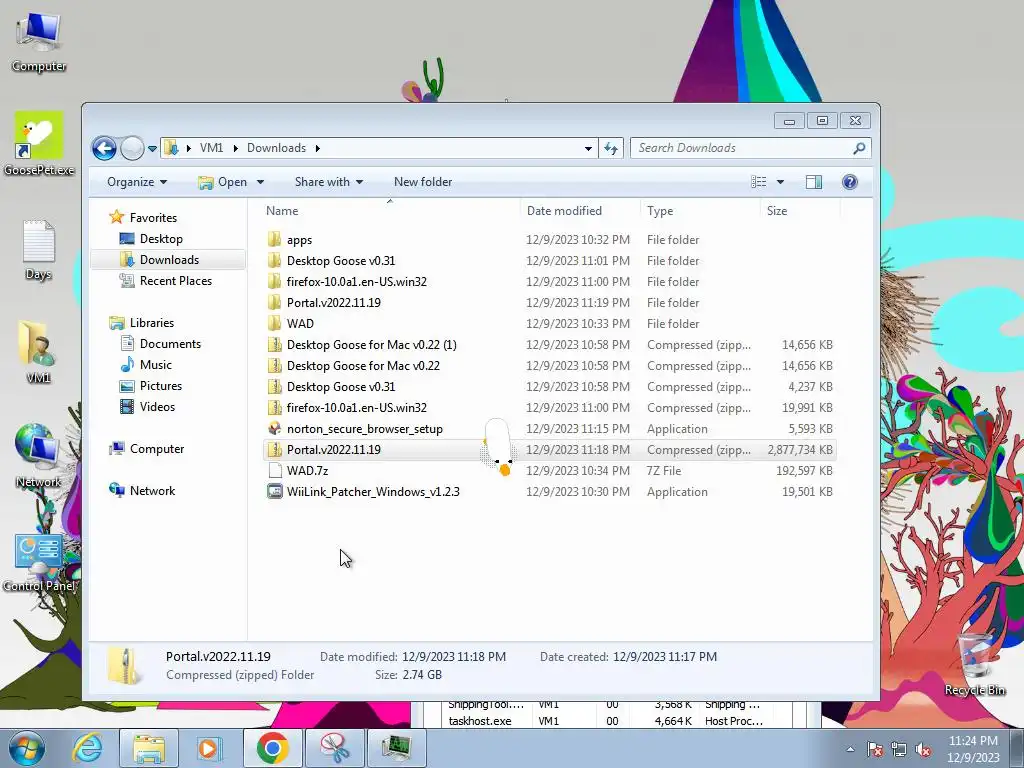This screenshot has width=1024, height=768.
Task: Open Google Chrome from the taskbar
Action: coord(273,748)
